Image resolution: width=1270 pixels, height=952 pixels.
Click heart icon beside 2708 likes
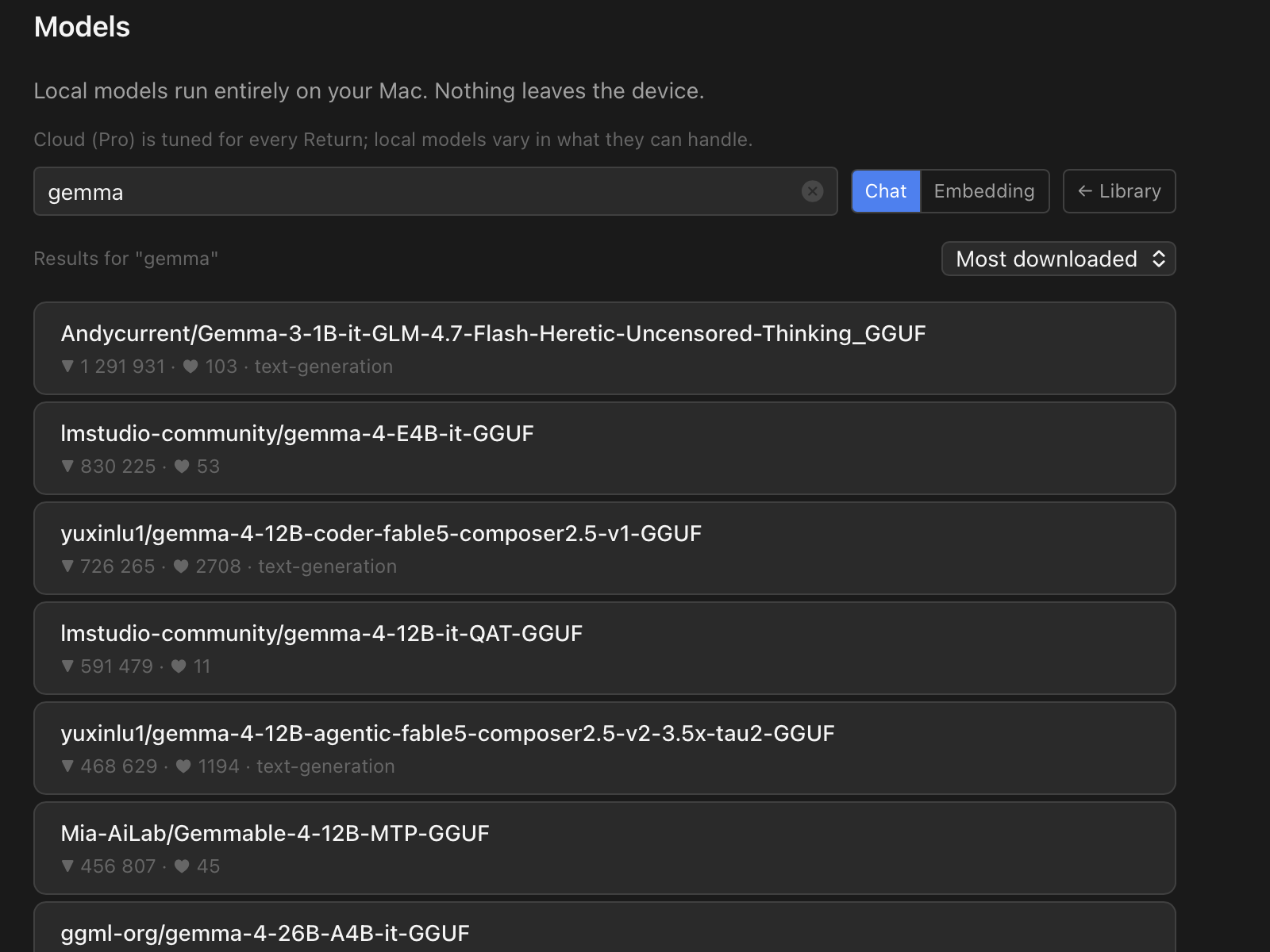pos(181,566)
